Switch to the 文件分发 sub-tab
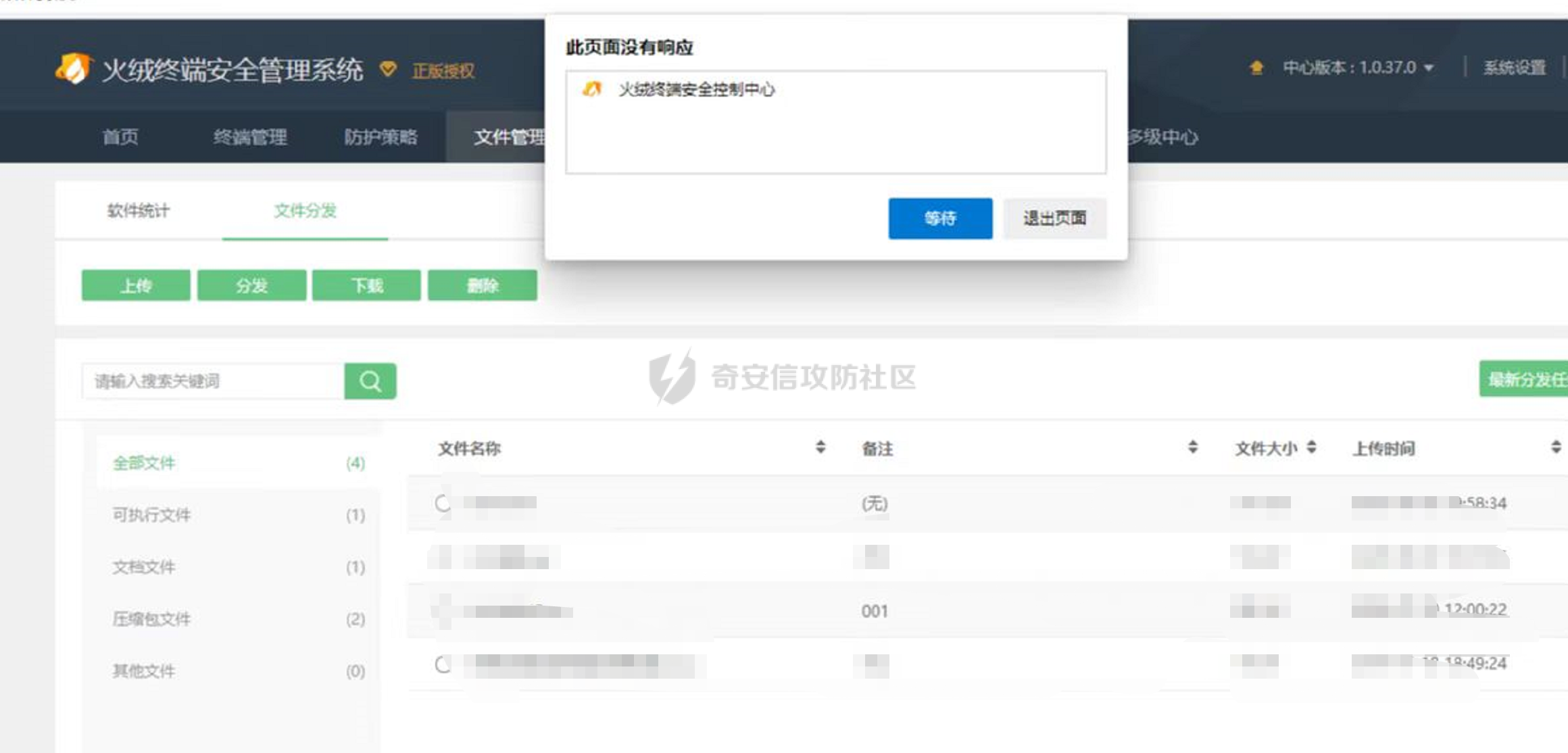The image size is (1568, 753). 305,211
